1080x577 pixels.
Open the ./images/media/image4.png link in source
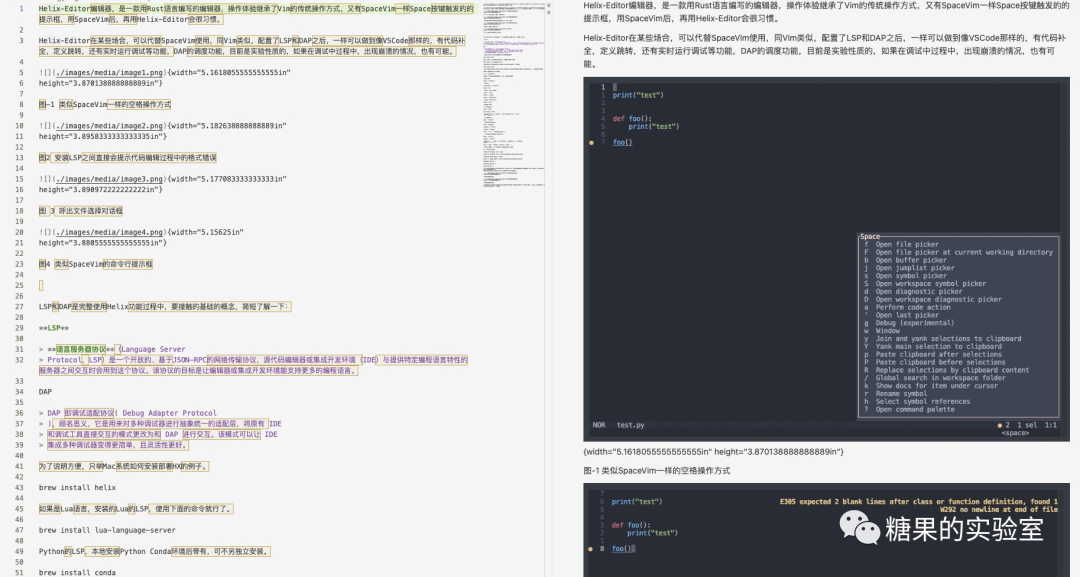[110, 232]
